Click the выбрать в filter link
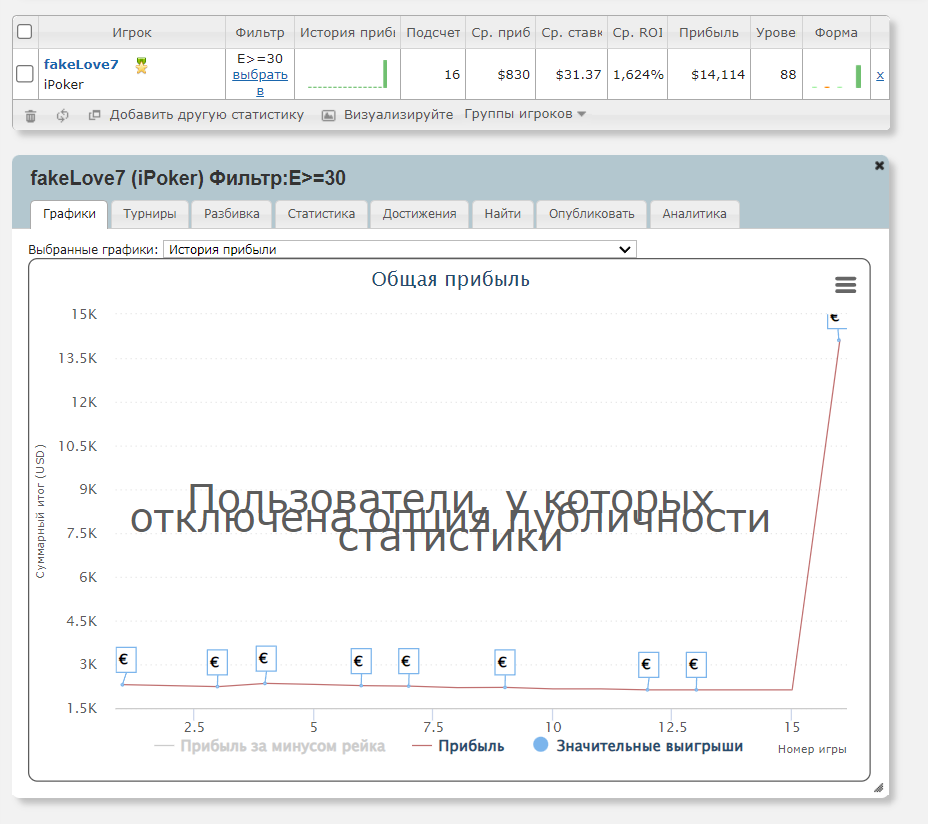 pos(260,83)
